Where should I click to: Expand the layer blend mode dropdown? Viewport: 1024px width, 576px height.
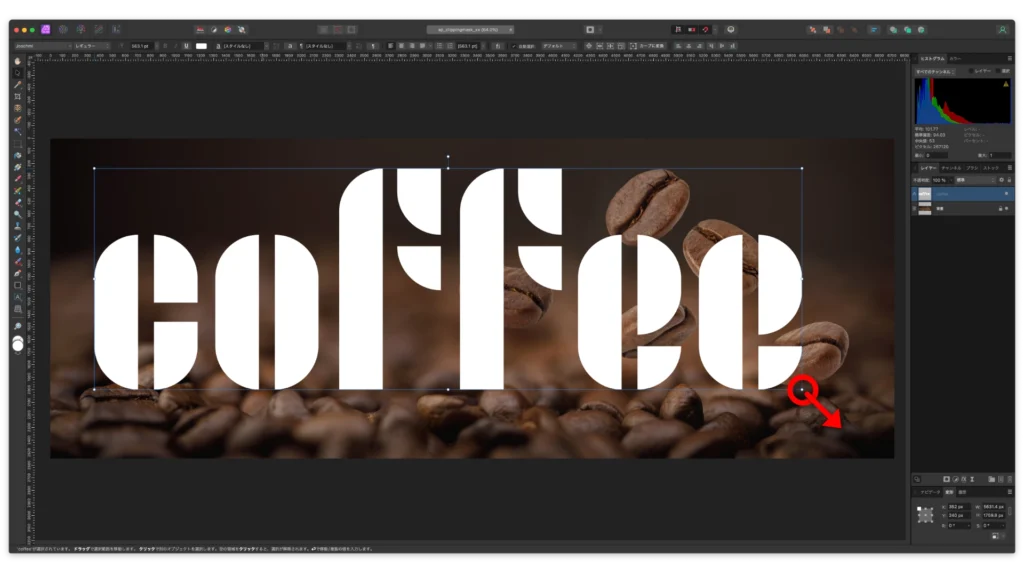point(973,180)
